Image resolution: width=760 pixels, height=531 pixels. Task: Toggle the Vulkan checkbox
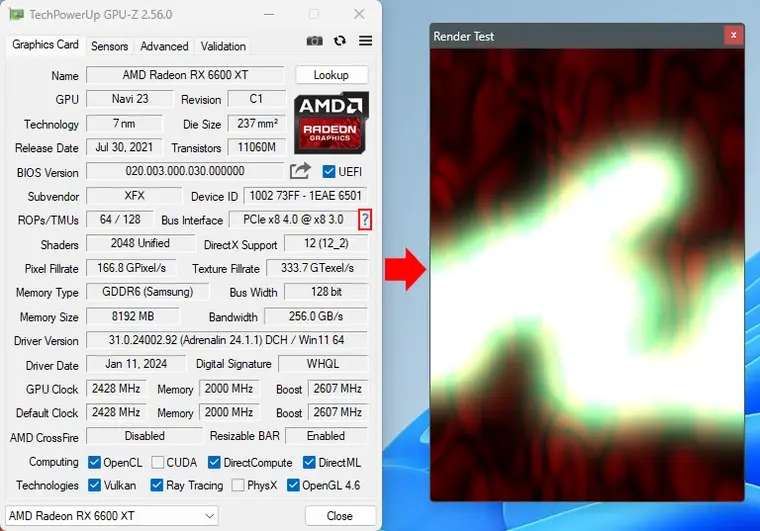point(95,485)
